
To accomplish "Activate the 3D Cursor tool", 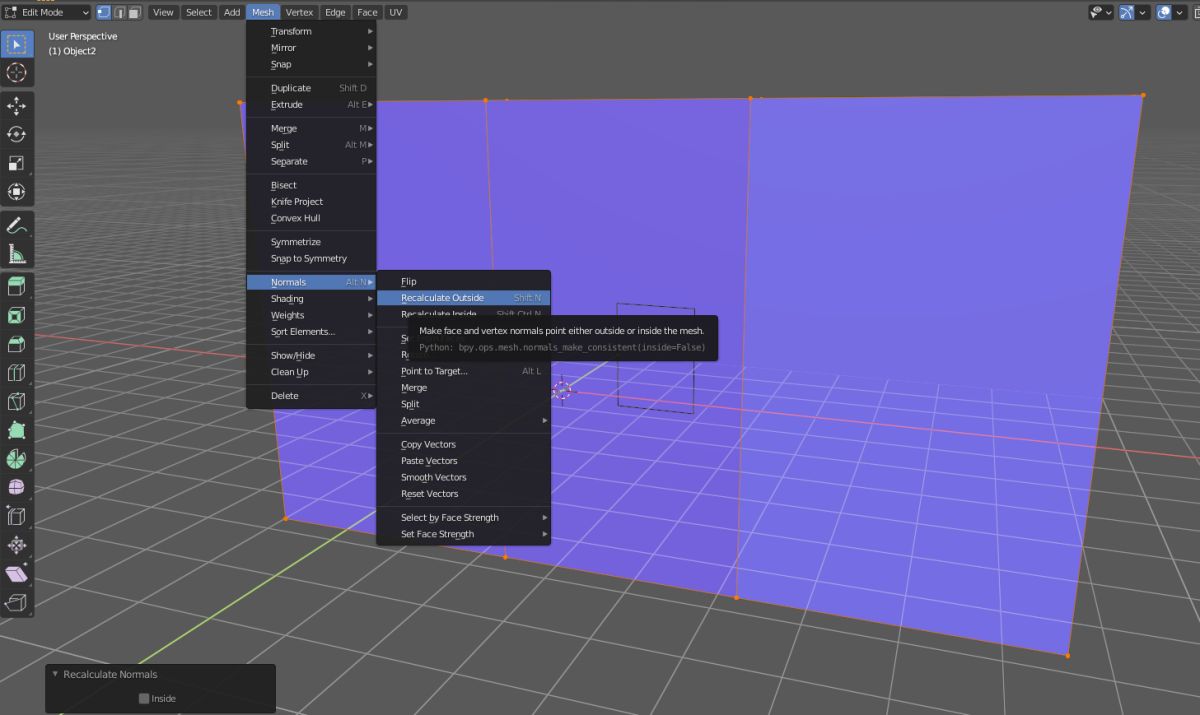I will (x=17, y=73).
